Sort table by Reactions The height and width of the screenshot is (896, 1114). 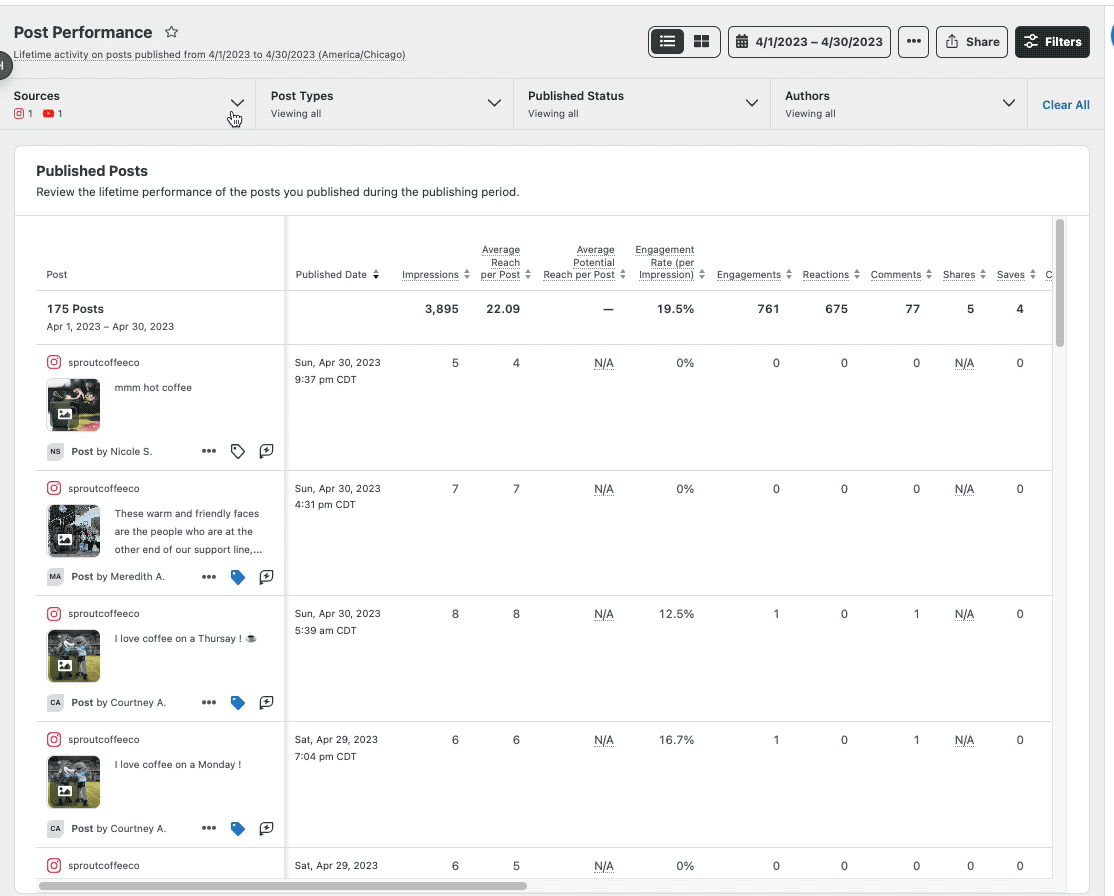(857, 275)
